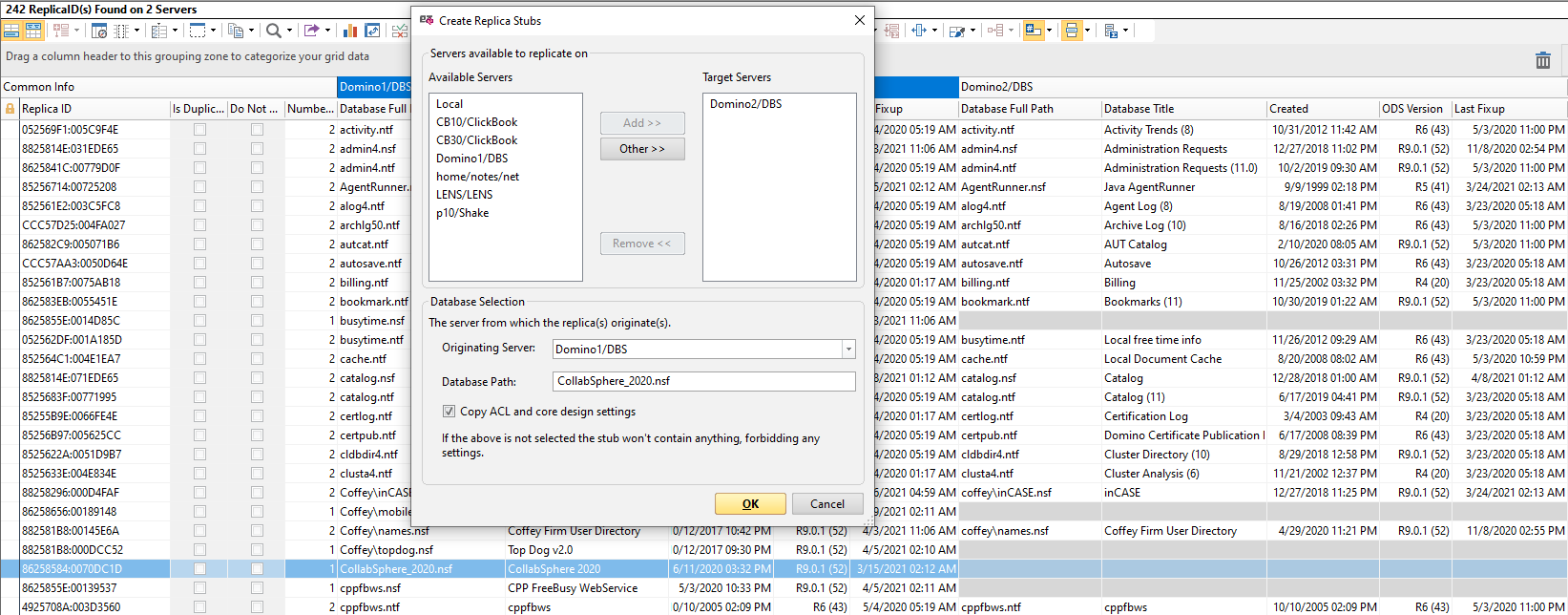Click the magnifying glass search icon
The image size is (1568, 615).
click(274, 31)
